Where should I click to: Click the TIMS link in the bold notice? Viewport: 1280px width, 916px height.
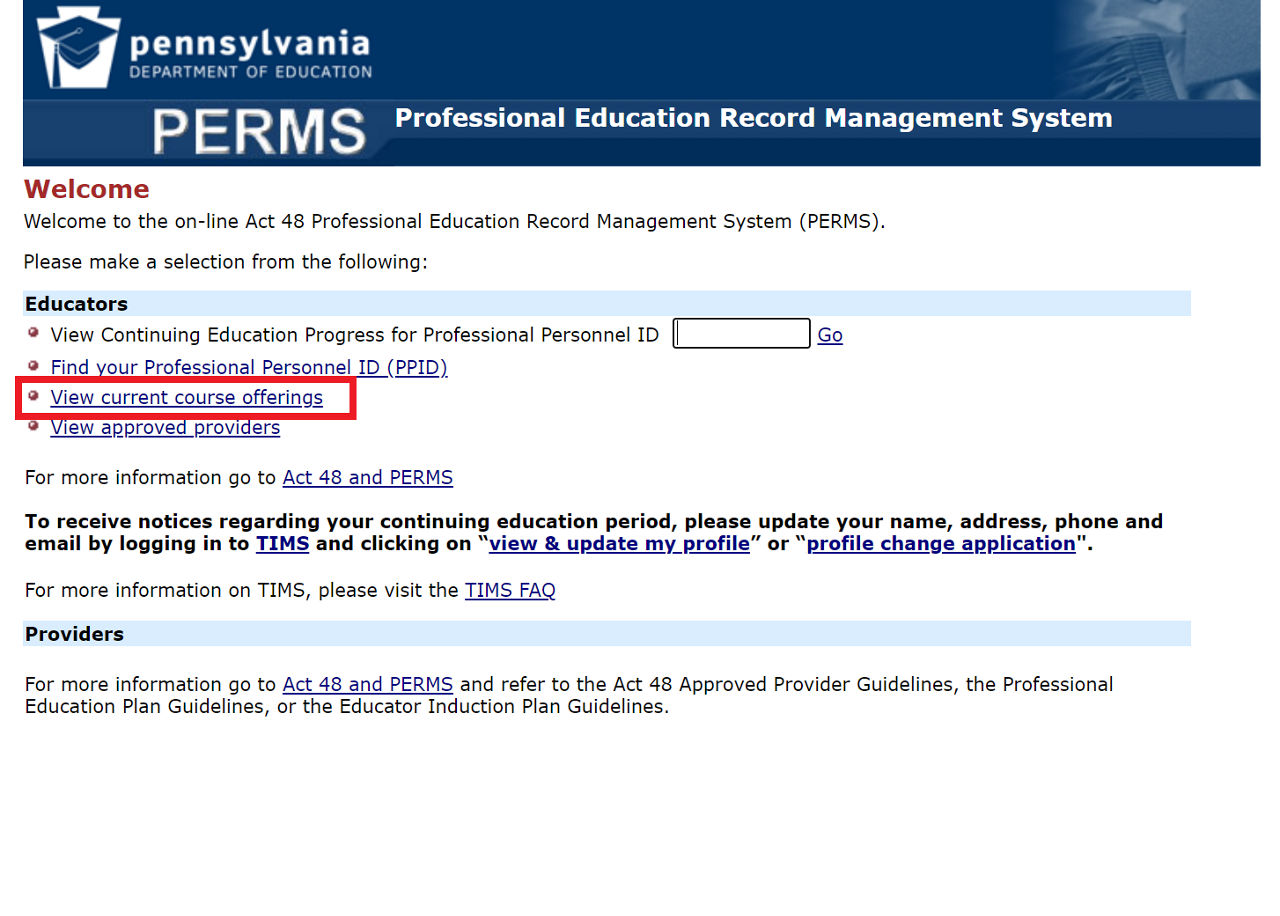click(282, 543)
